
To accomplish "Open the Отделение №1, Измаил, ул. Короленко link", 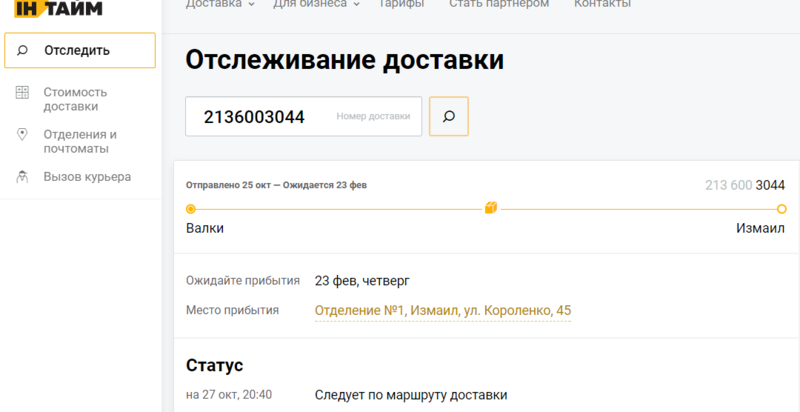I will point(442,311).
